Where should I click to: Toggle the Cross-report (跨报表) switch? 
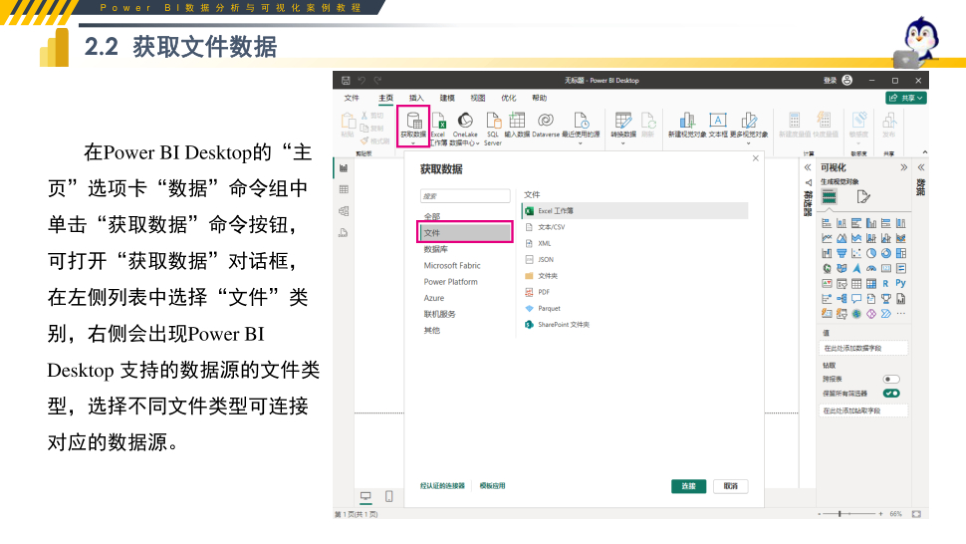pyautogui.click(x=891, y=379)
